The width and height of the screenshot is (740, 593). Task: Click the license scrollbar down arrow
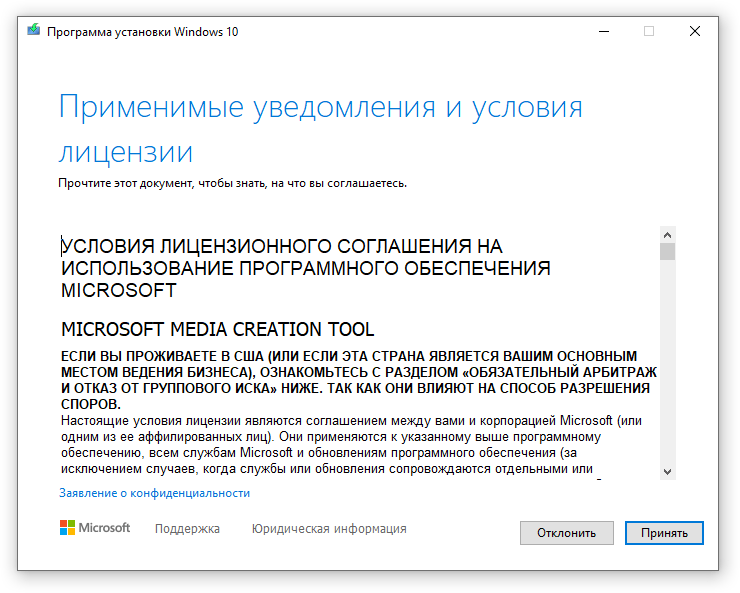pyautogui.click(x=667, y=472)
